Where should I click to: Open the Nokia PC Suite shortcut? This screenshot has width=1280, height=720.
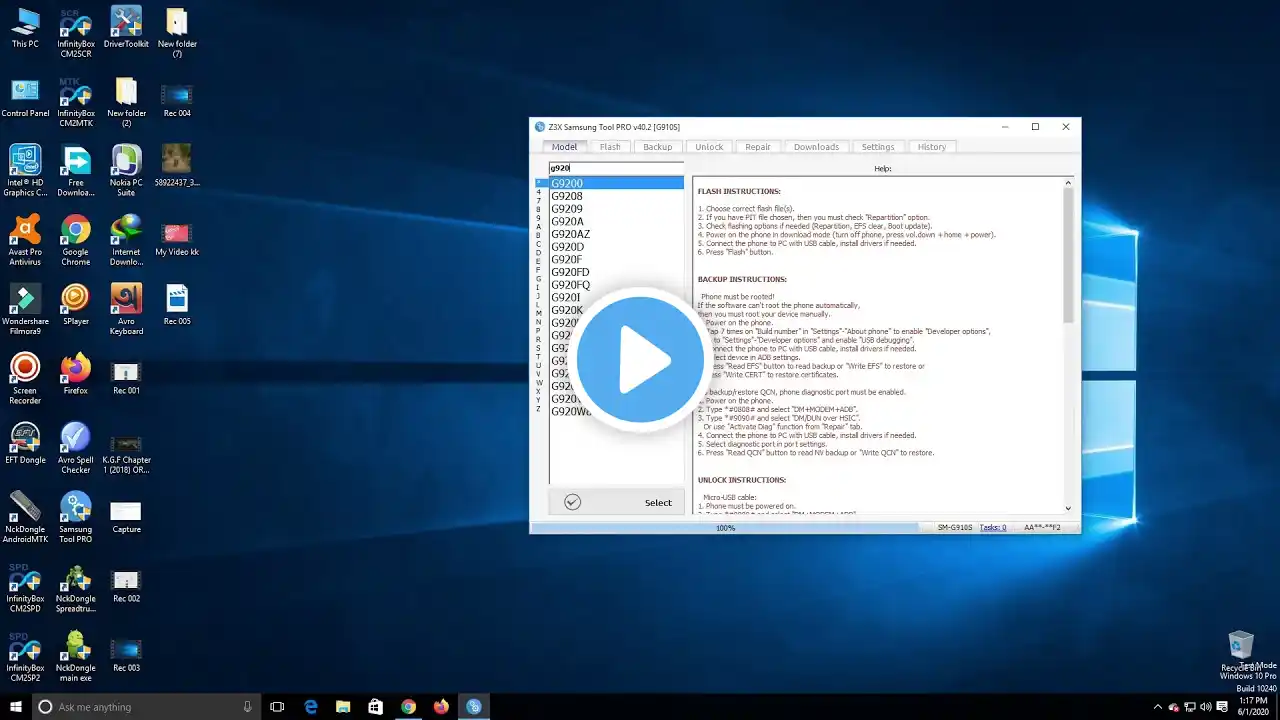click(x=126, y=170)
